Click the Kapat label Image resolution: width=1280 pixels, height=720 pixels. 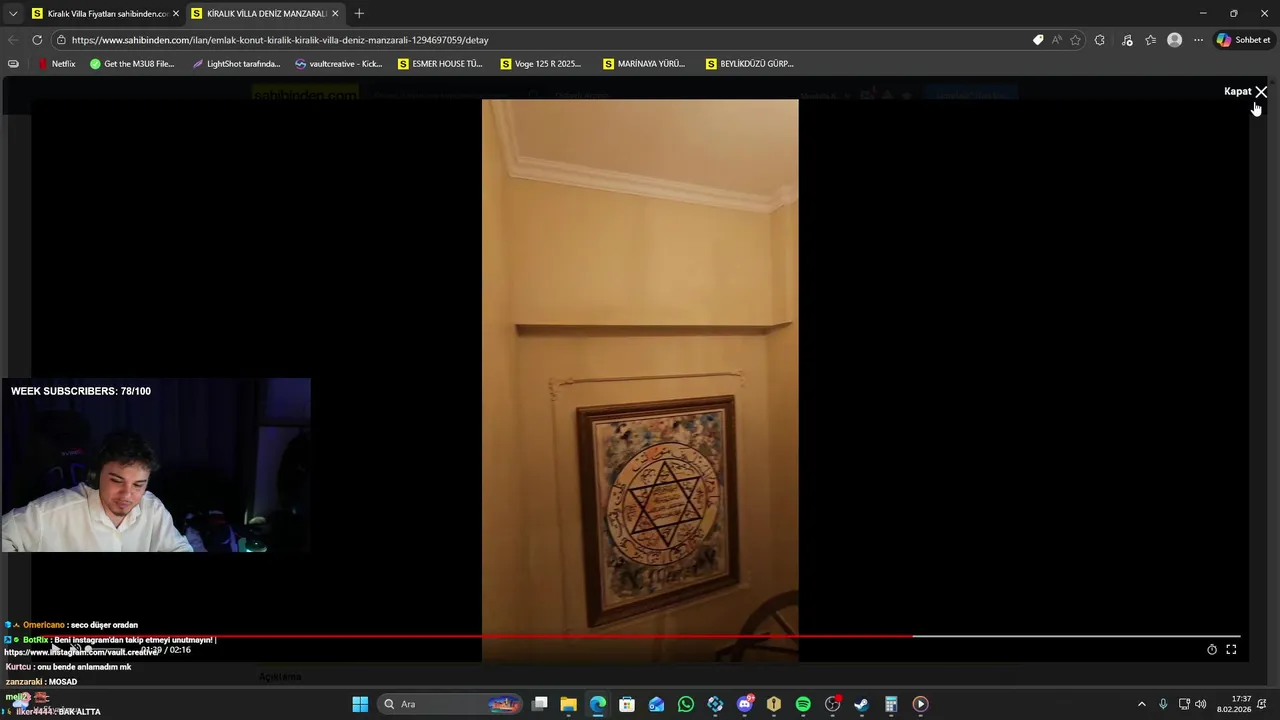tap(1237, 91)
